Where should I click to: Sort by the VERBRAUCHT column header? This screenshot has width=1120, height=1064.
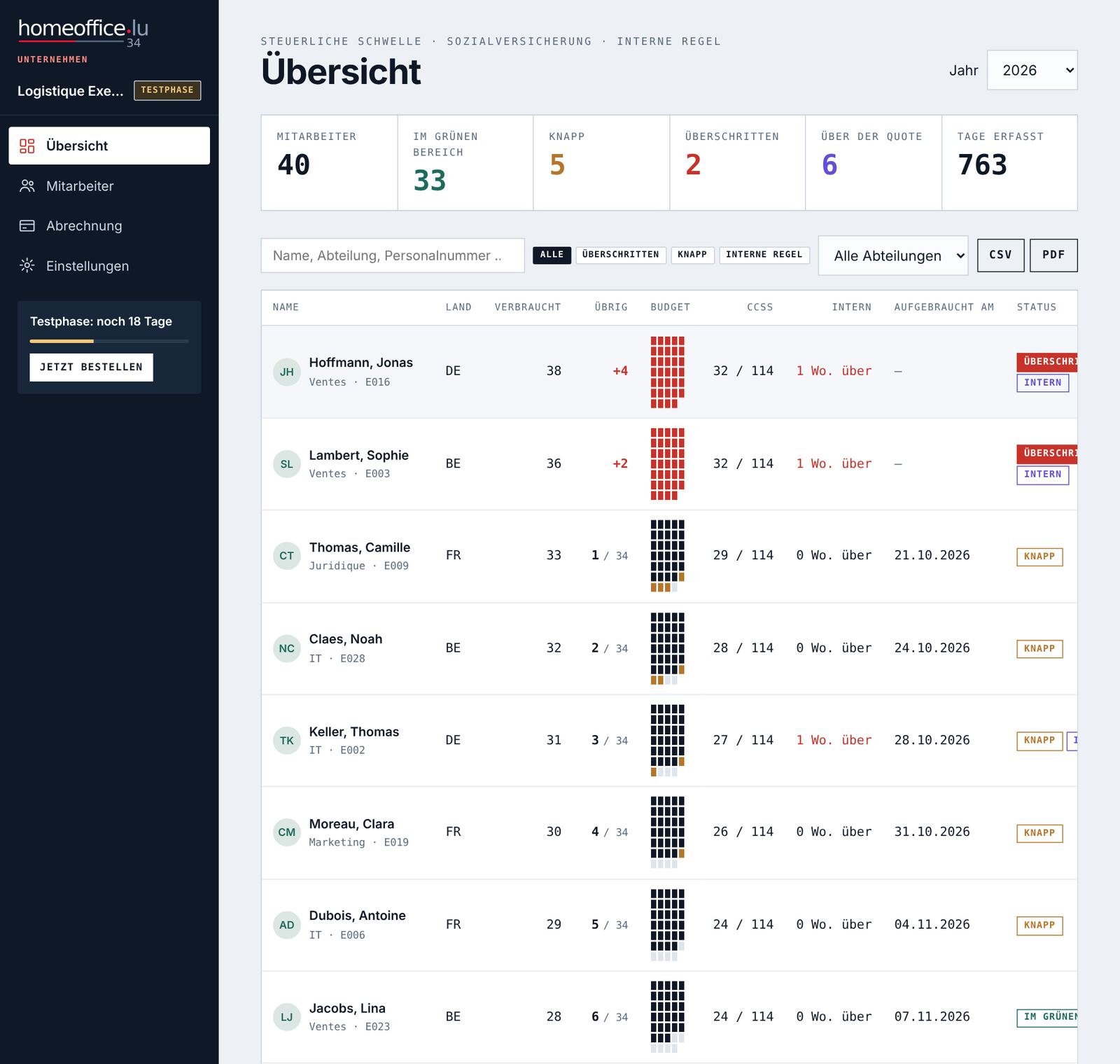coord(528,307)
